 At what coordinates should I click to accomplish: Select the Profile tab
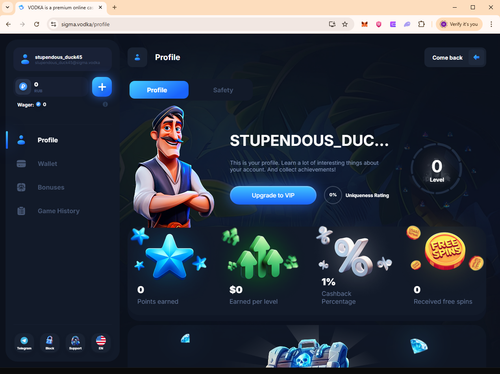159,90
